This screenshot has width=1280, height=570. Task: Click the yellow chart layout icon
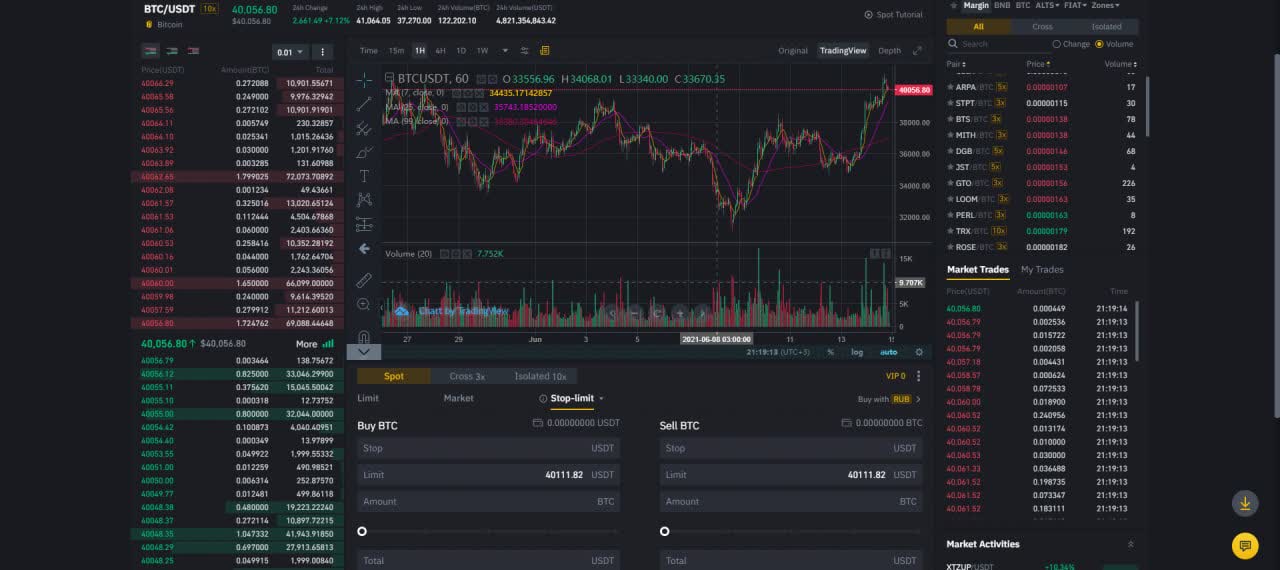tap(545, 50)
